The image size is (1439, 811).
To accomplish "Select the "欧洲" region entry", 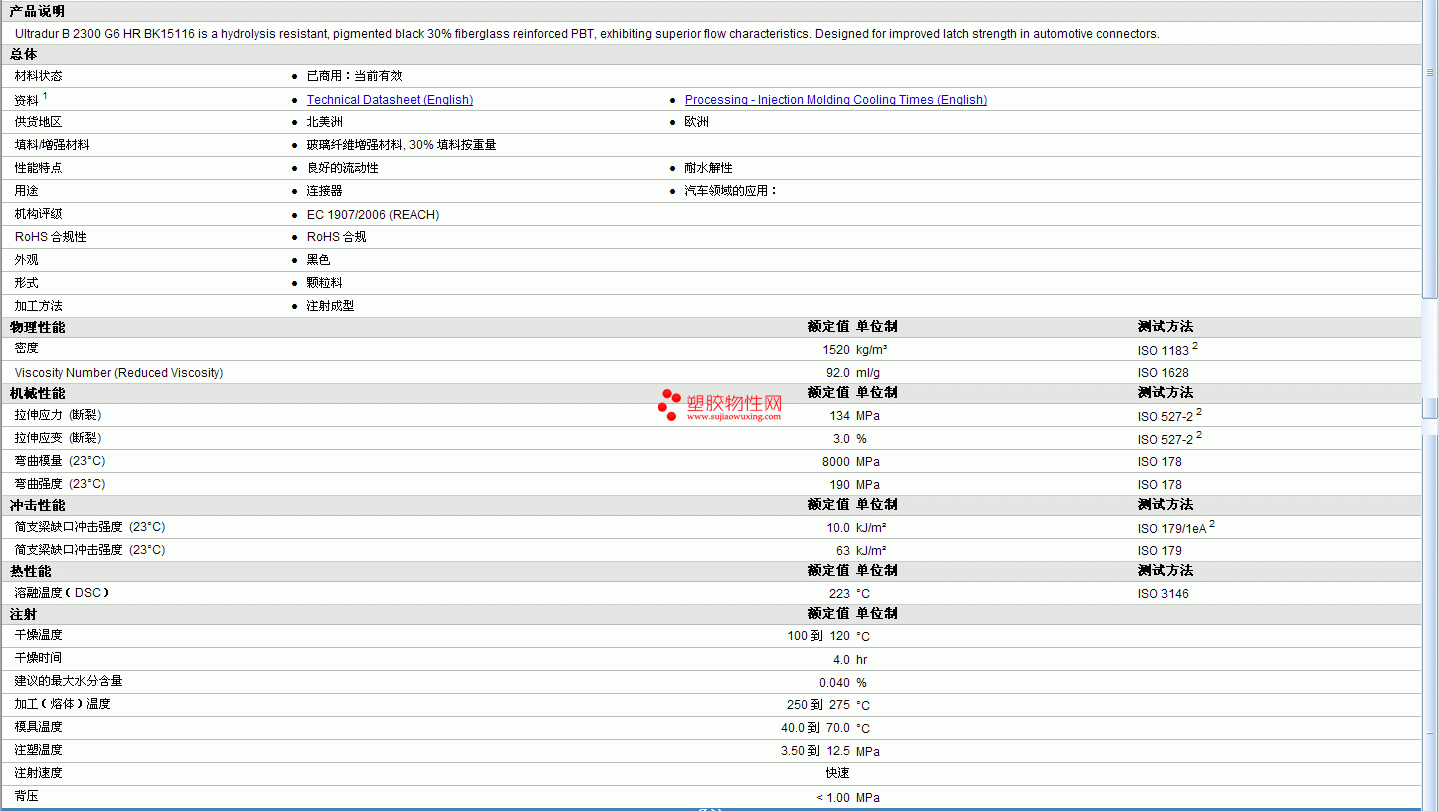I will pos(697,122).
